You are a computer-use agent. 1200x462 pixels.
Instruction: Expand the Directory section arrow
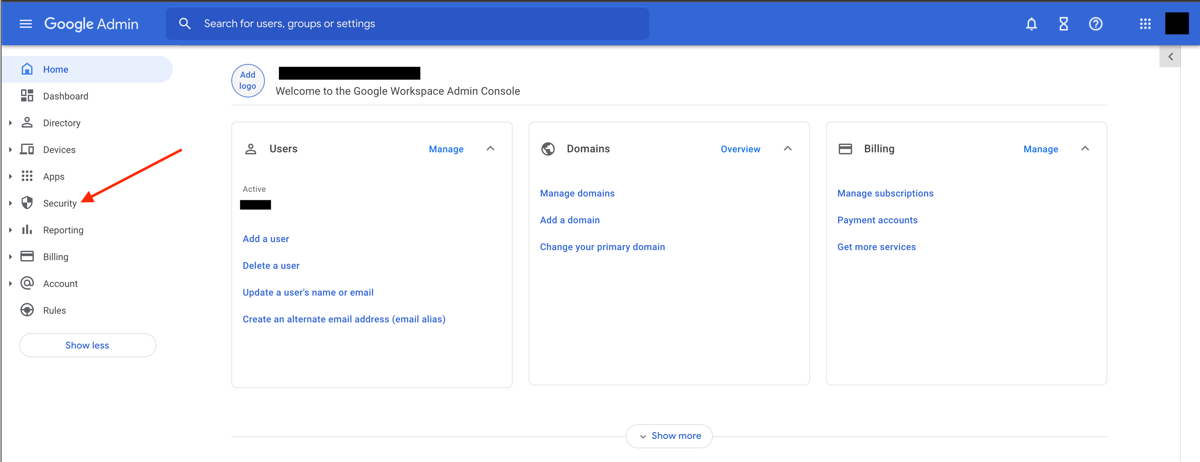pos(11,123)
